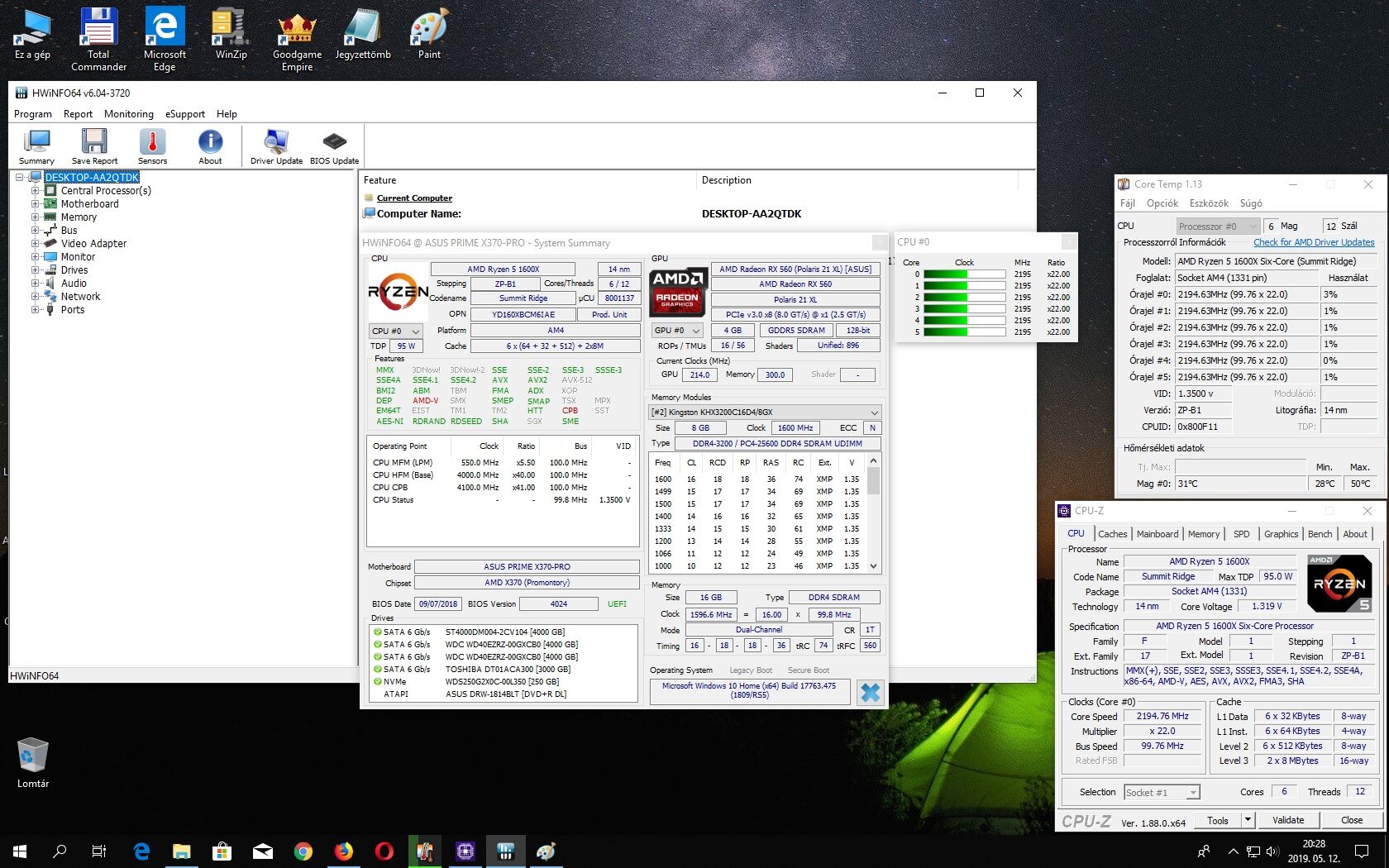Open Kingston memory module dropdown

[765, 412]
